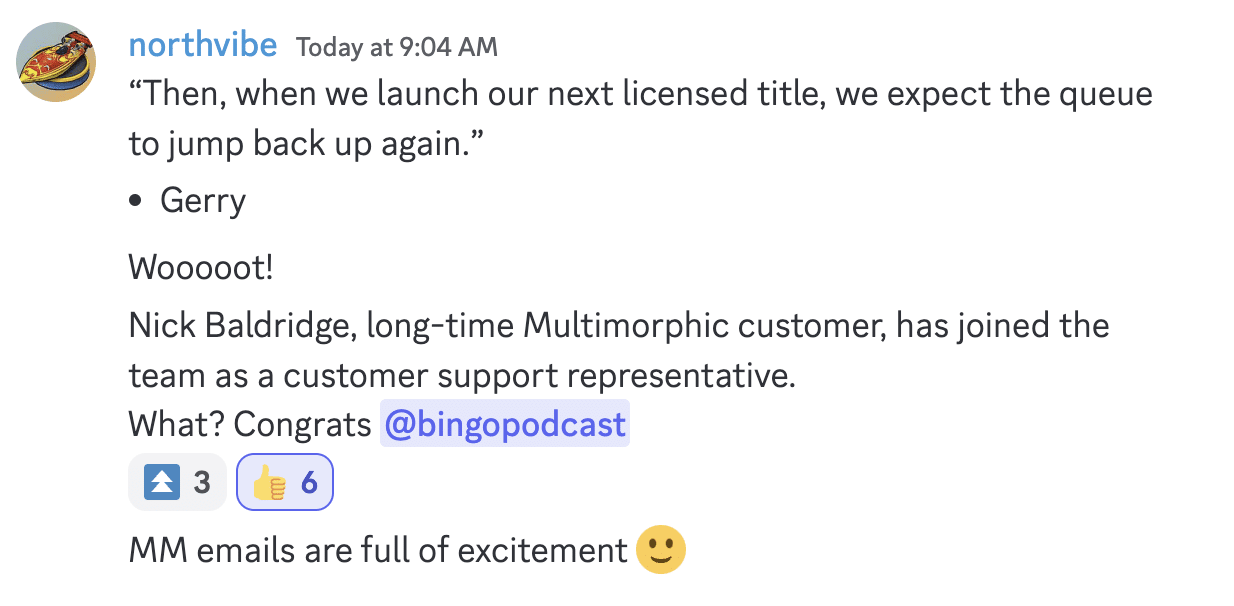Image resolution: width=1234 pixels, height=606 pixels.
Task: Click the smiley face emoji
Action: (x=661, y=548)
